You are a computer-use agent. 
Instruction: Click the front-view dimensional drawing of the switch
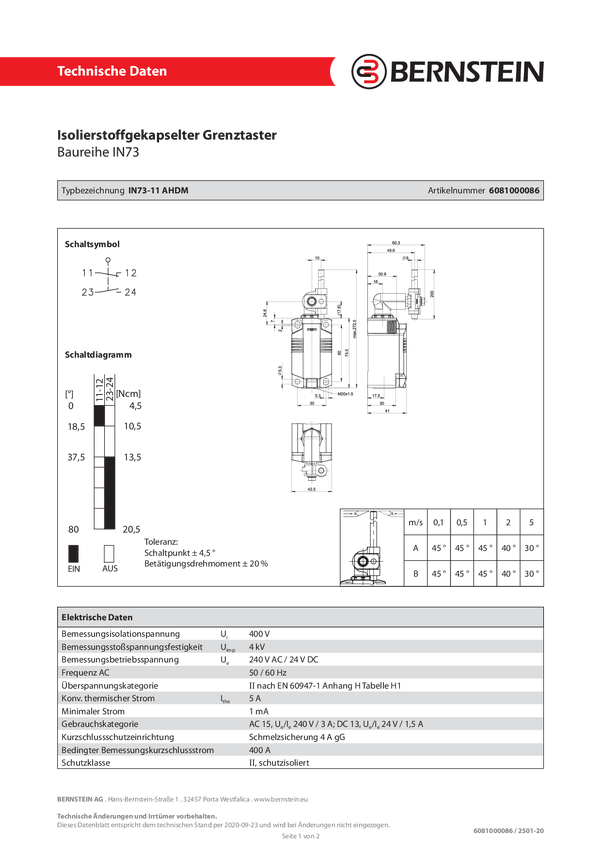pyautogui.click(x=312, y=333)
